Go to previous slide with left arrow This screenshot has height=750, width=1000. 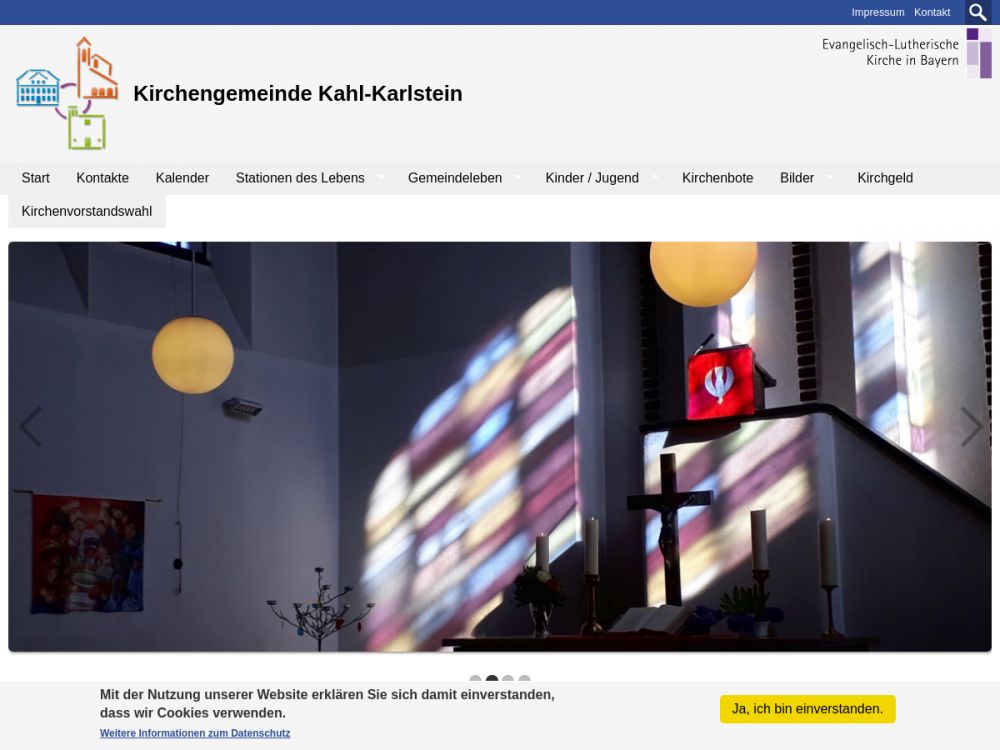point(30,427)
